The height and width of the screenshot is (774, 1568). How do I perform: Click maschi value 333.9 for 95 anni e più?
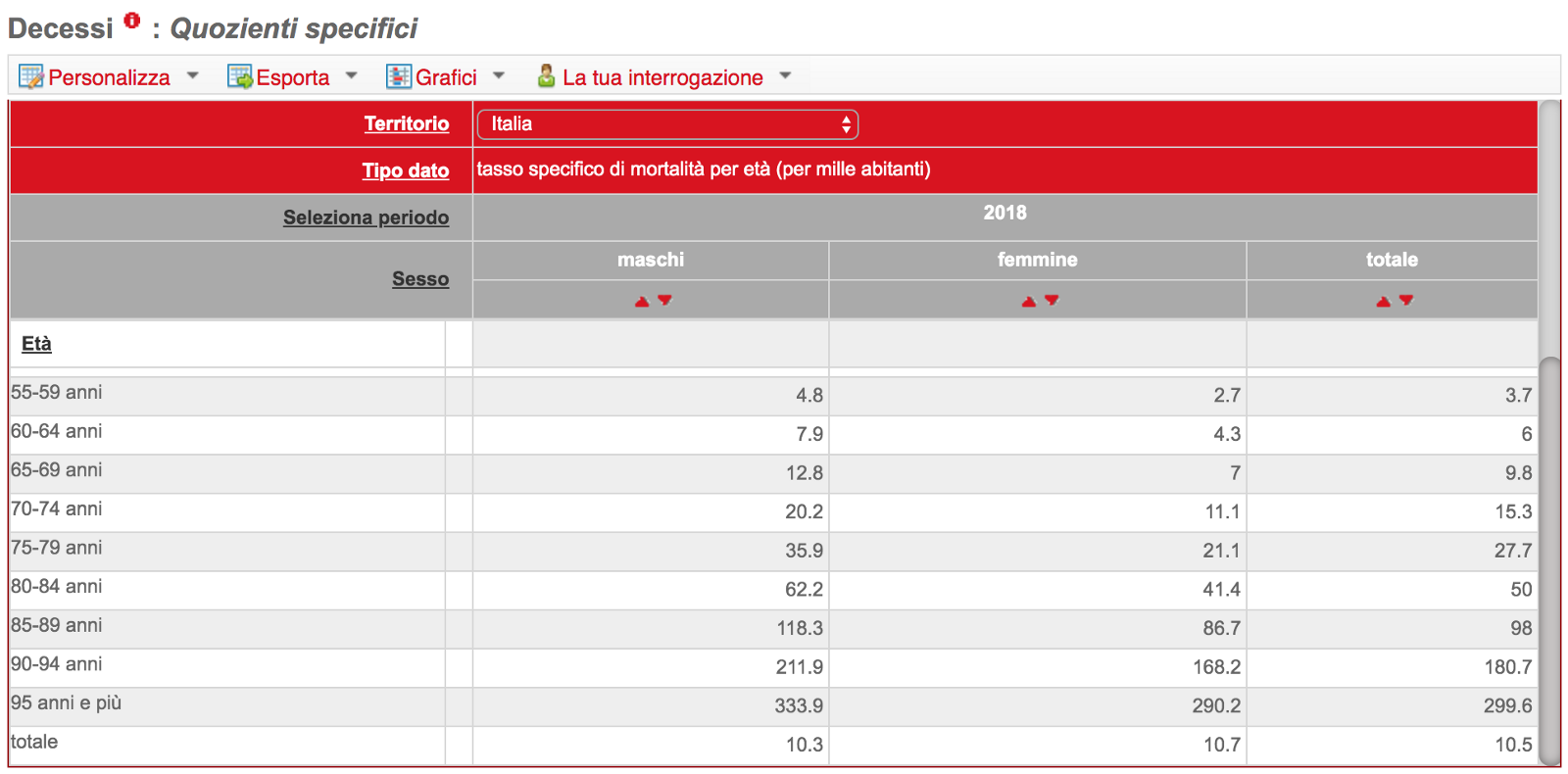pyautogui.click(x=799, y=705)
